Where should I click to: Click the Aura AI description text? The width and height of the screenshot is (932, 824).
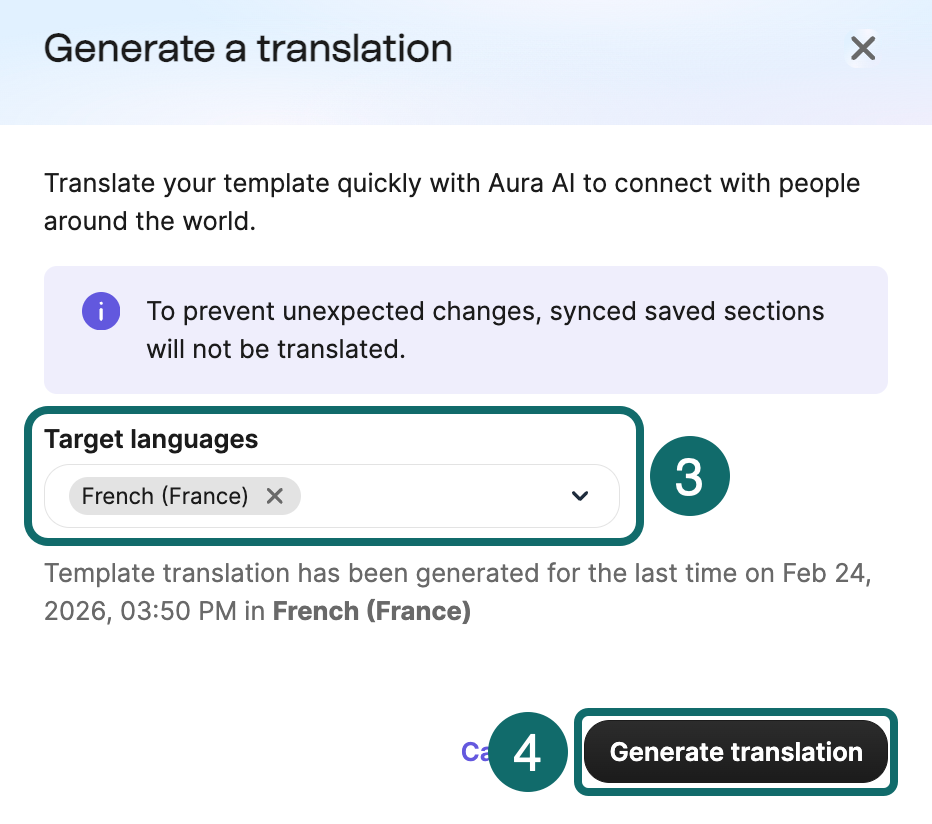click(x=452, y=184)
